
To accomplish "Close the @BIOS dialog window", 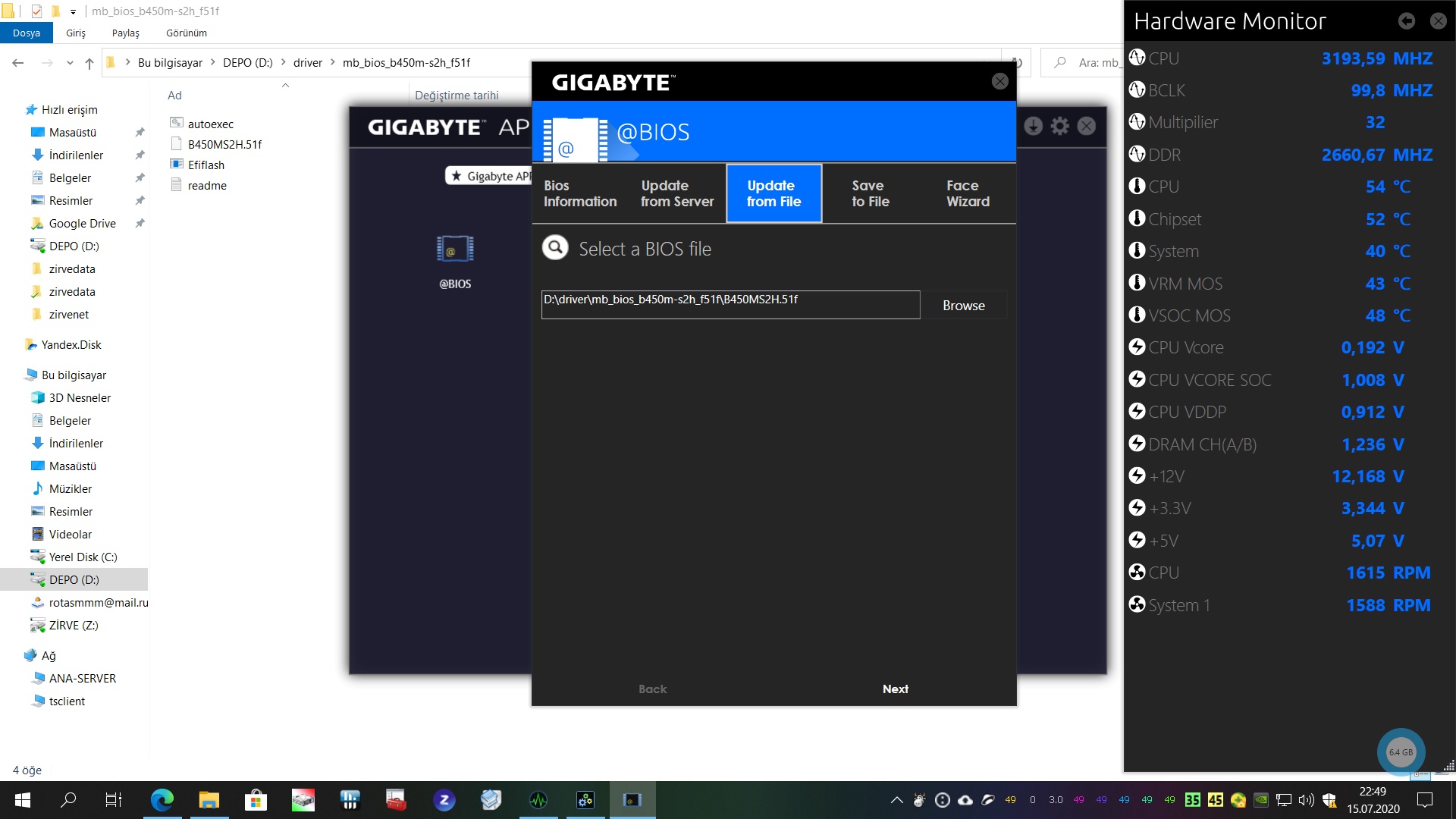I will 1000,81.
